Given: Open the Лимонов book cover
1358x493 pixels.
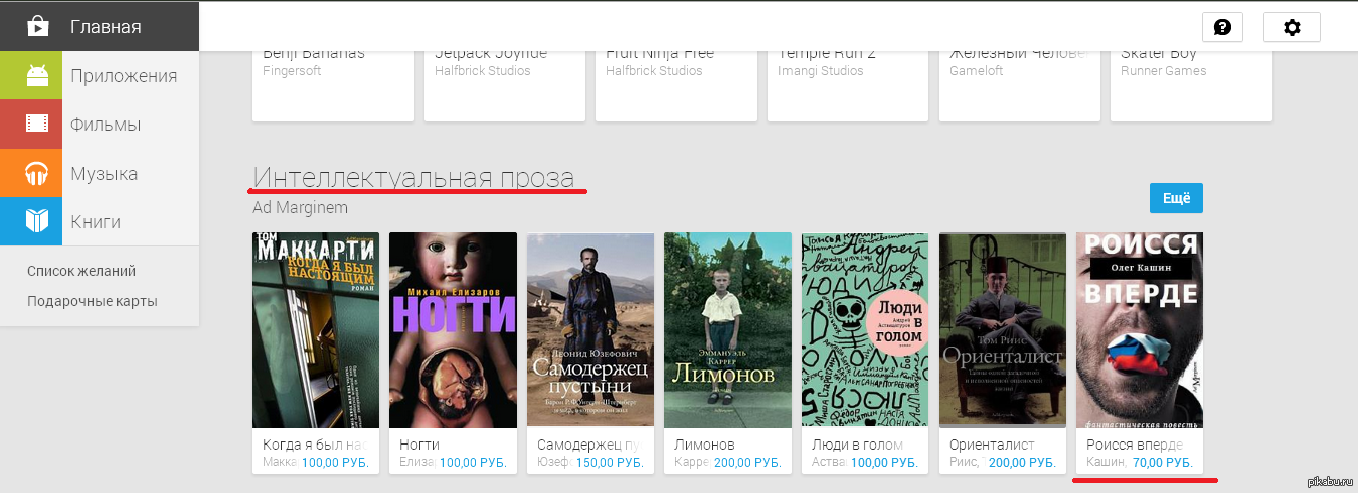Looking at the screenshot, I should 728,330.
